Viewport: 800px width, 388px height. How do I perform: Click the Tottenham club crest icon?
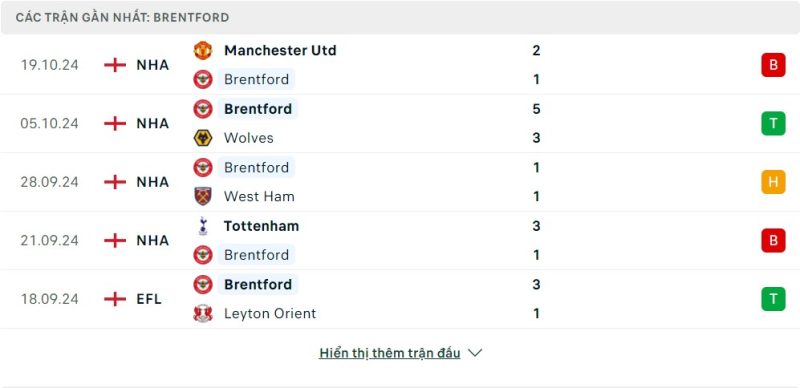(203, 226)
